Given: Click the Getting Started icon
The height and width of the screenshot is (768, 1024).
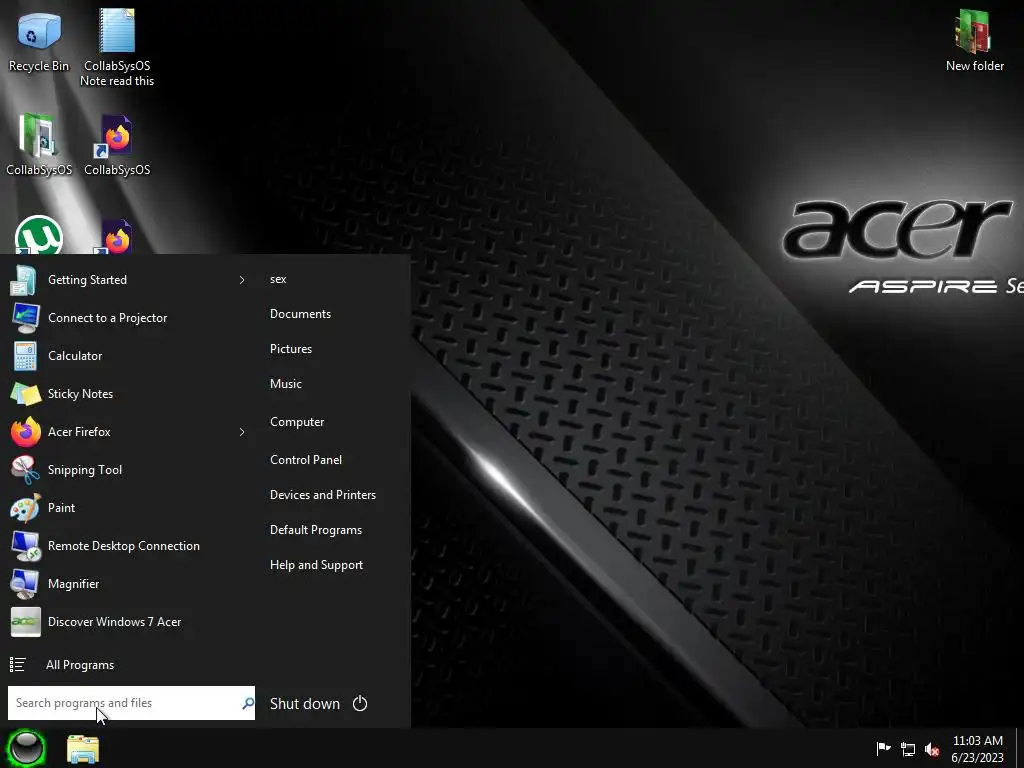Looking at the screenshot, I should (x=24, y=280).
